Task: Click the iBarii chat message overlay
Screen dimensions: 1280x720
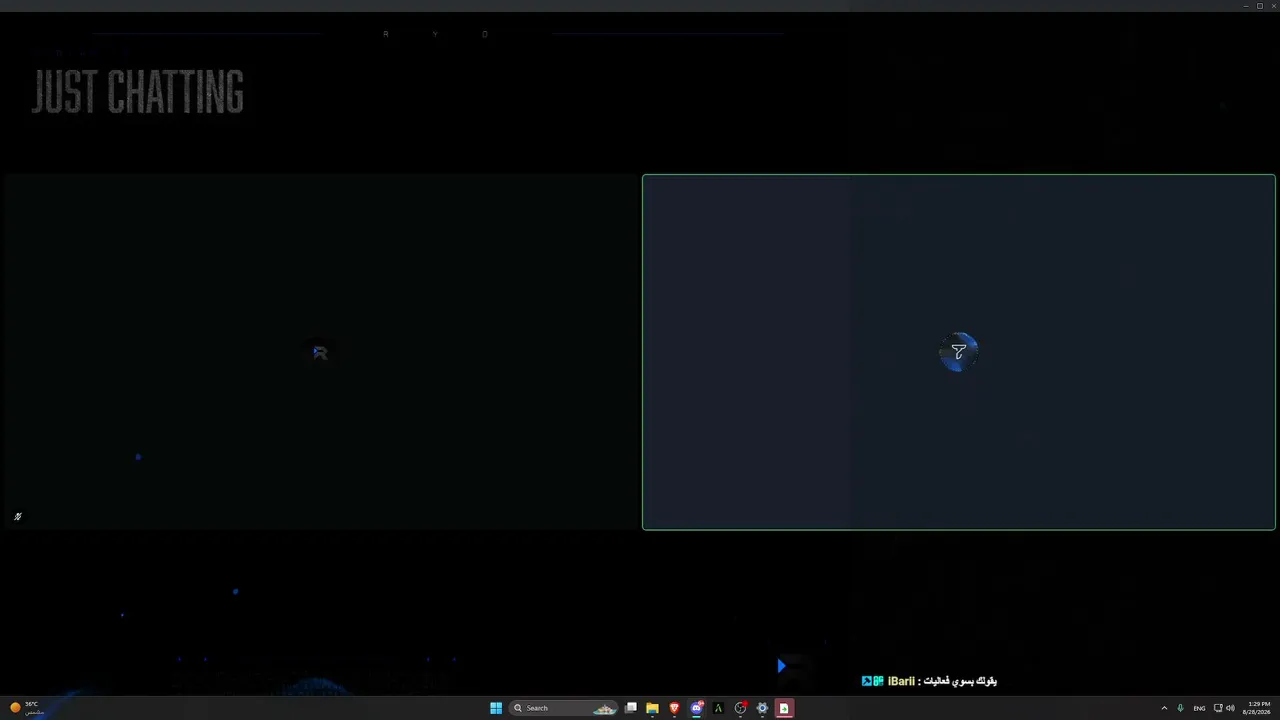Action: (x=929, y=681)
